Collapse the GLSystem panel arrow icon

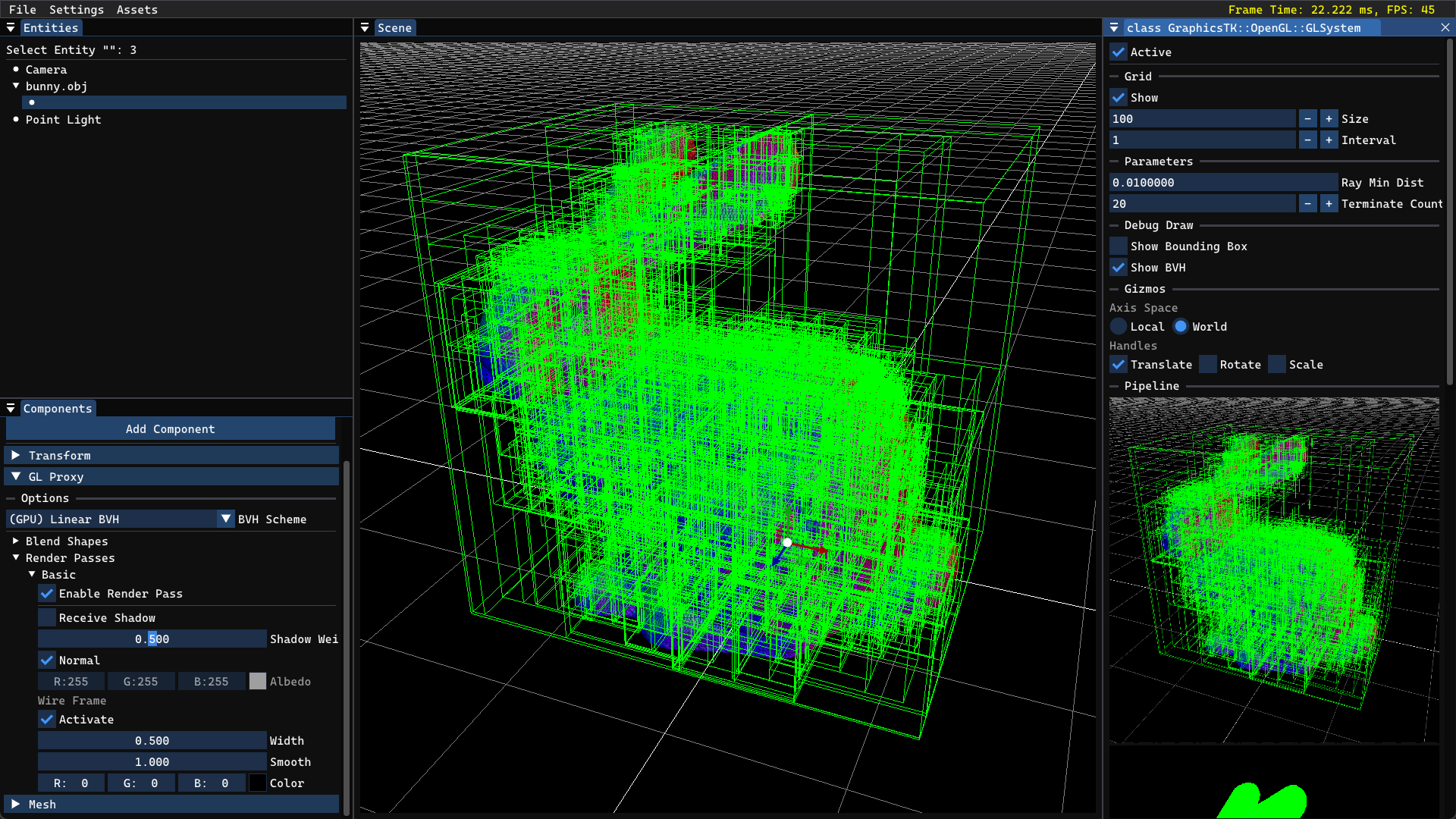click(1114, 27)
